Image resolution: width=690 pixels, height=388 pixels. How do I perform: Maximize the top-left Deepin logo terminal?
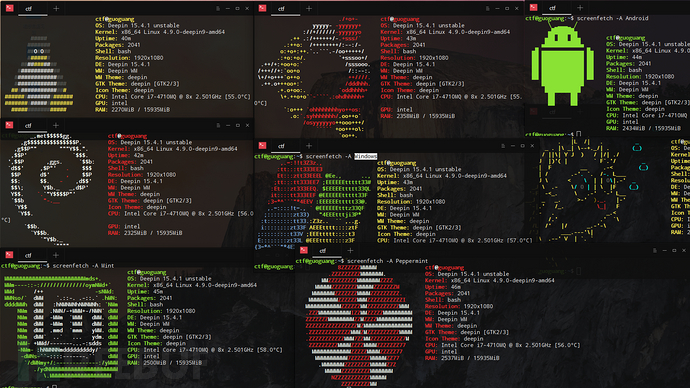[x=237, y=8]
